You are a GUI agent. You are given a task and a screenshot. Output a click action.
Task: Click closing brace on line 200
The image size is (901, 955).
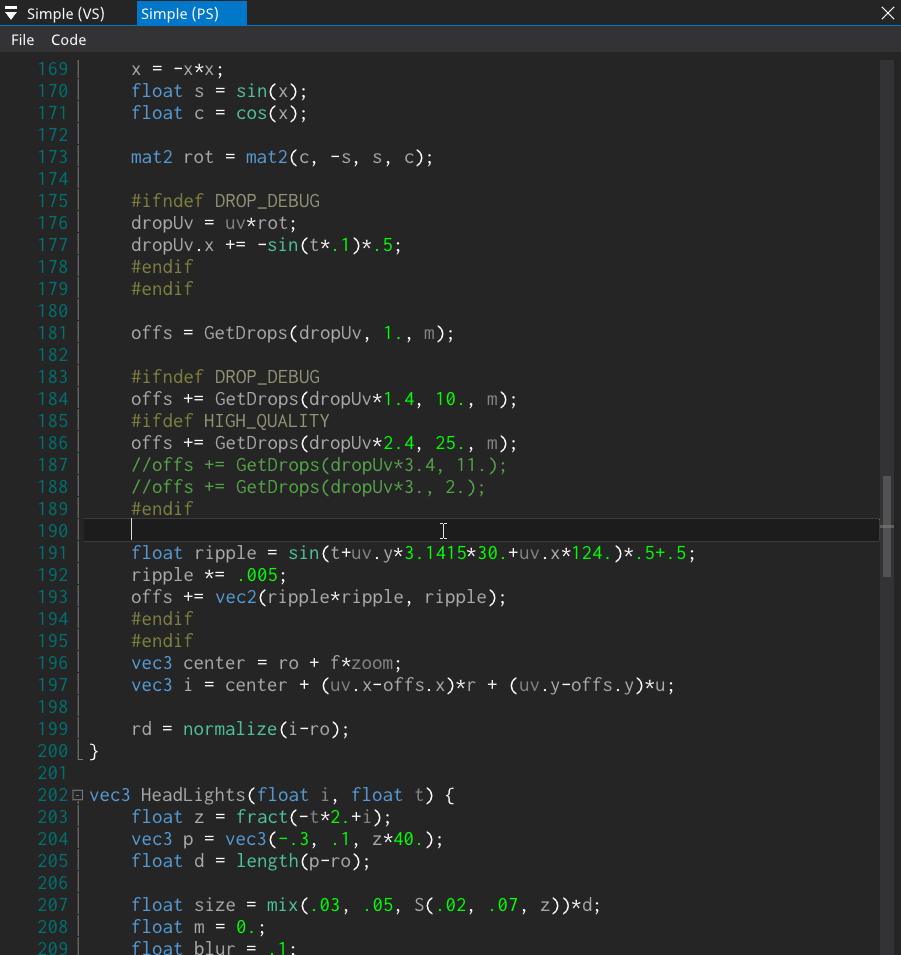pyautogui.click(x=94, y=751)
